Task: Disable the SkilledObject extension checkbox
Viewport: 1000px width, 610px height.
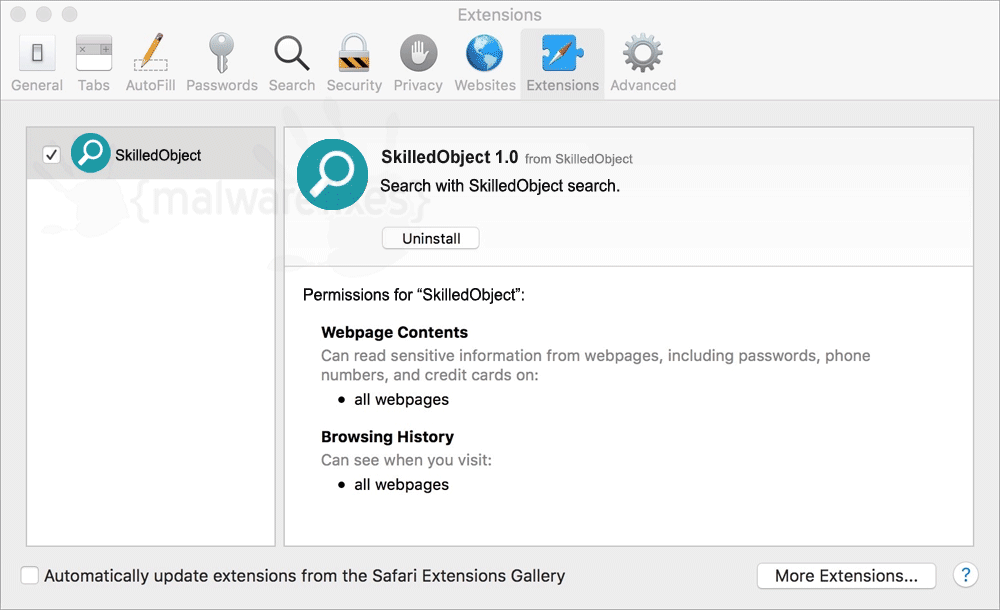Action: pos(51,154)
